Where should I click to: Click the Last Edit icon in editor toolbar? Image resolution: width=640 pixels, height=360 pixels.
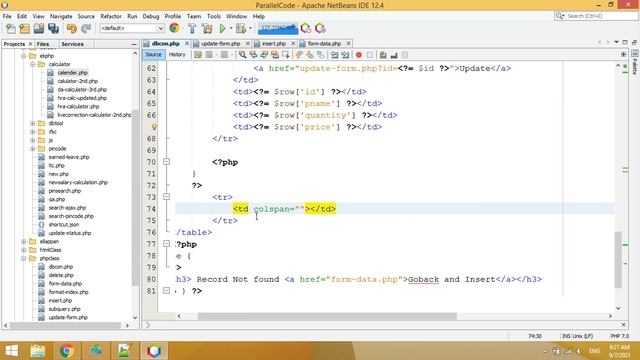pyautogui.click(x=198, y=55)
